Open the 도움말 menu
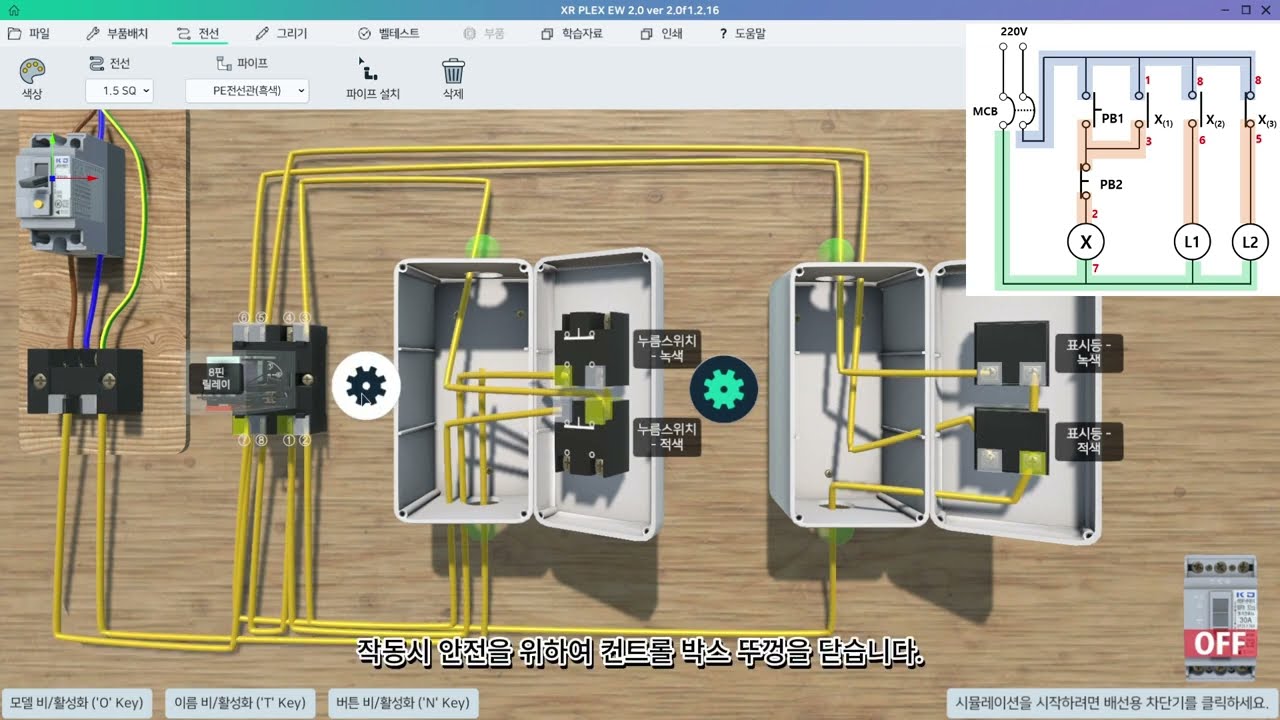Screen dimensions: 1280x720 (x=742, y=33)
